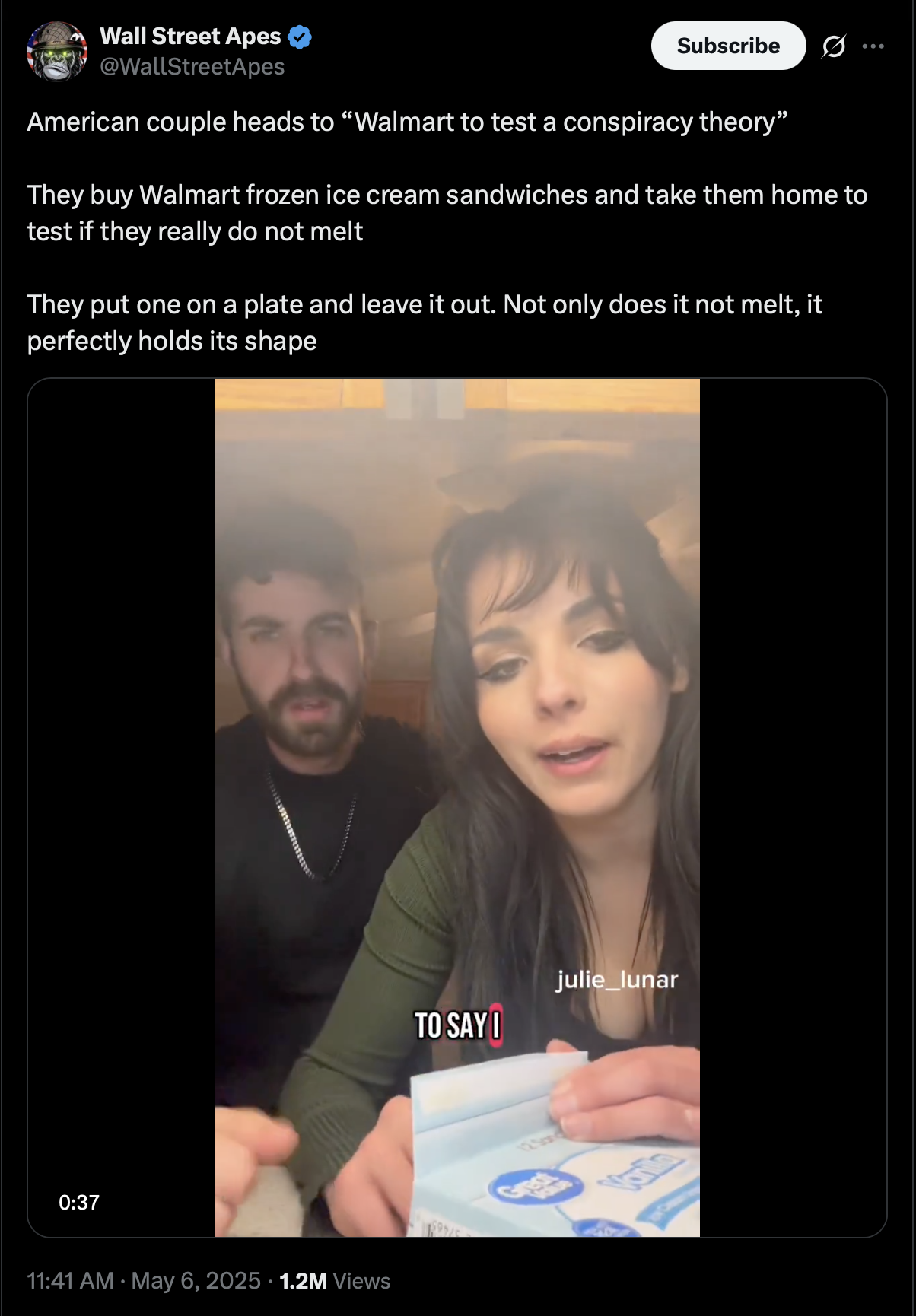916x1316 pixels.
Task: Open the 11:41 AM May 6, 2025 timestamp
Action: [x=144, y=1280]
